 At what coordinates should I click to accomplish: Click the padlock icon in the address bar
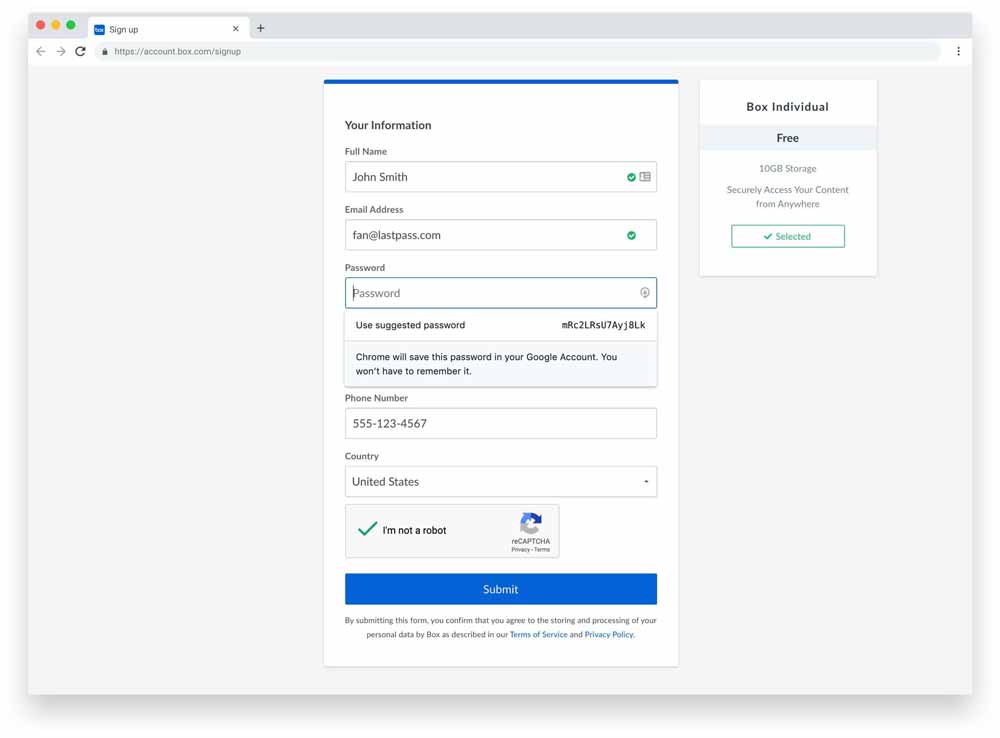105,51
